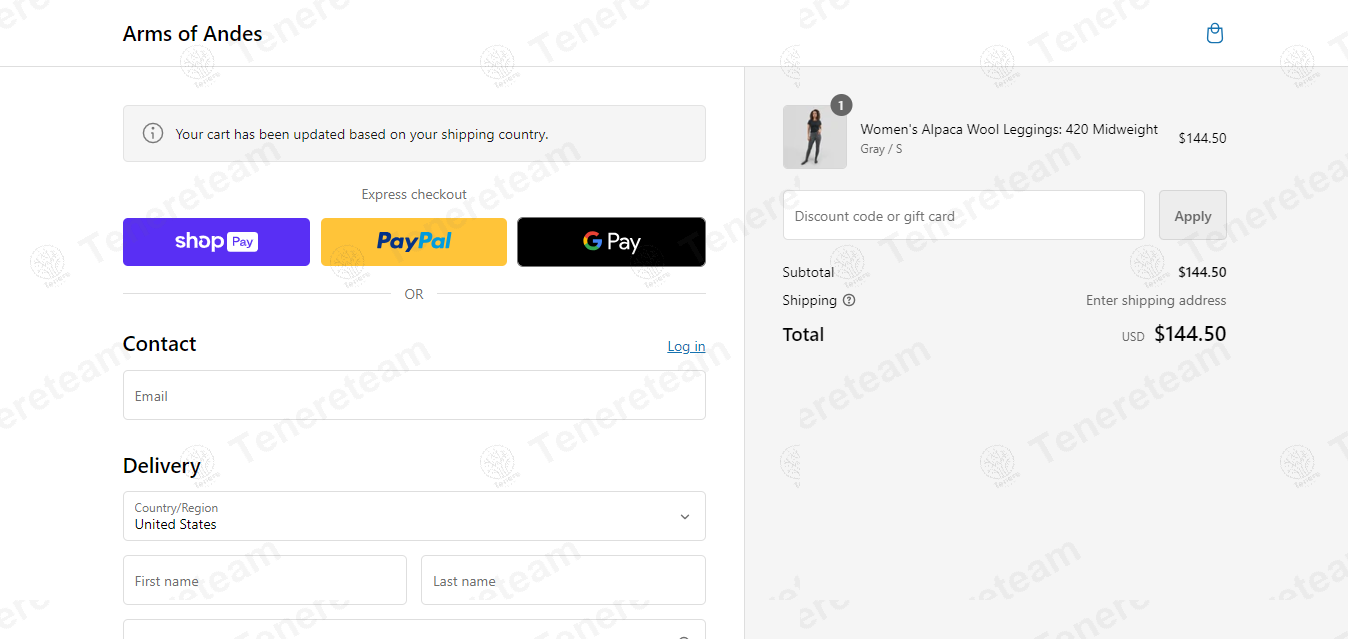Follow the Log in link
This screenshot has height=639, width=1348.
[686, 347]
